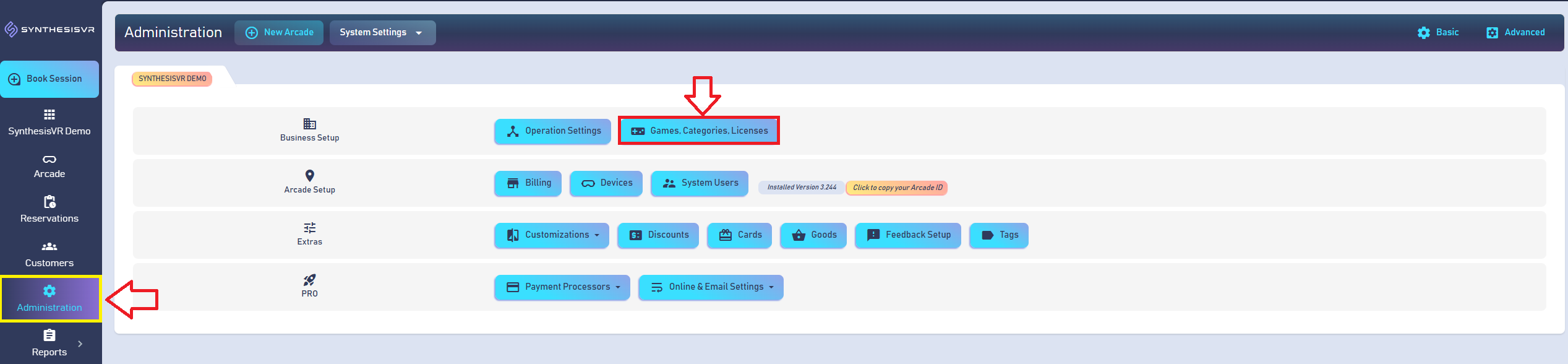The width and height of the screenshot is (1568, 364).
Task: Open the Tags page
Action: (999, 235)
